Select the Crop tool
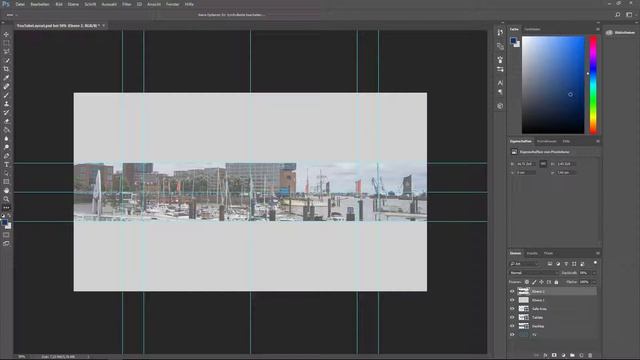The width and height of the screenshot is (640, 360). point(6,69)
